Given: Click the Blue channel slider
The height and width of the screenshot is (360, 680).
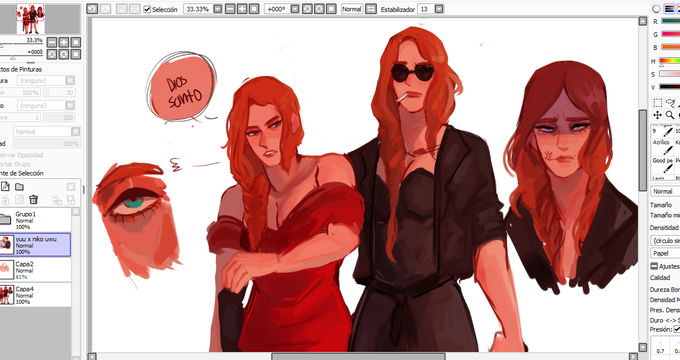Looking at the screenshot, I should tap(670, 47).
